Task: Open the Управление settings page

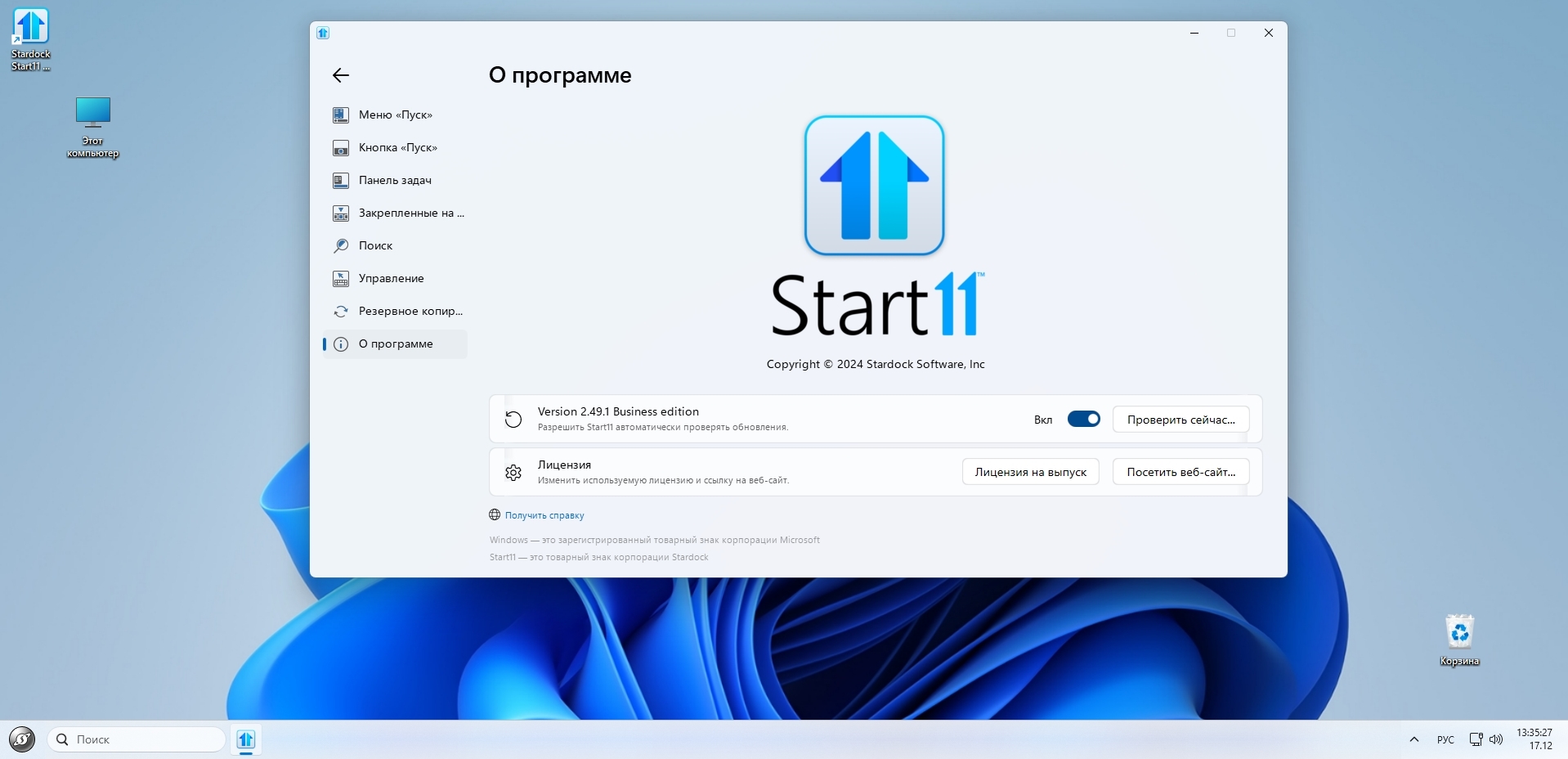Action: [x=396, y=279]
